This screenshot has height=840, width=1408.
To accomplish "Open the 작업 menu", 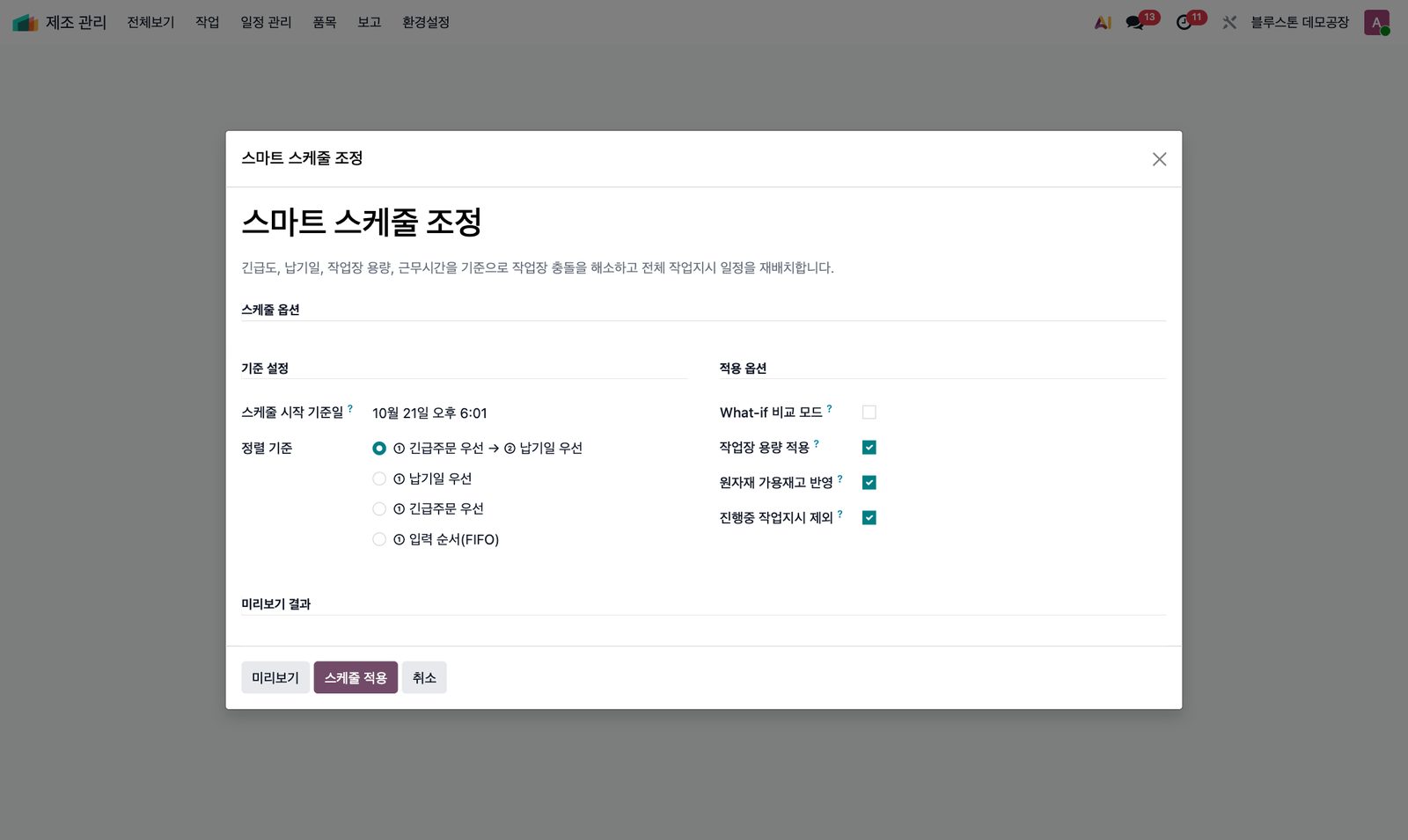I will [208, 23].
